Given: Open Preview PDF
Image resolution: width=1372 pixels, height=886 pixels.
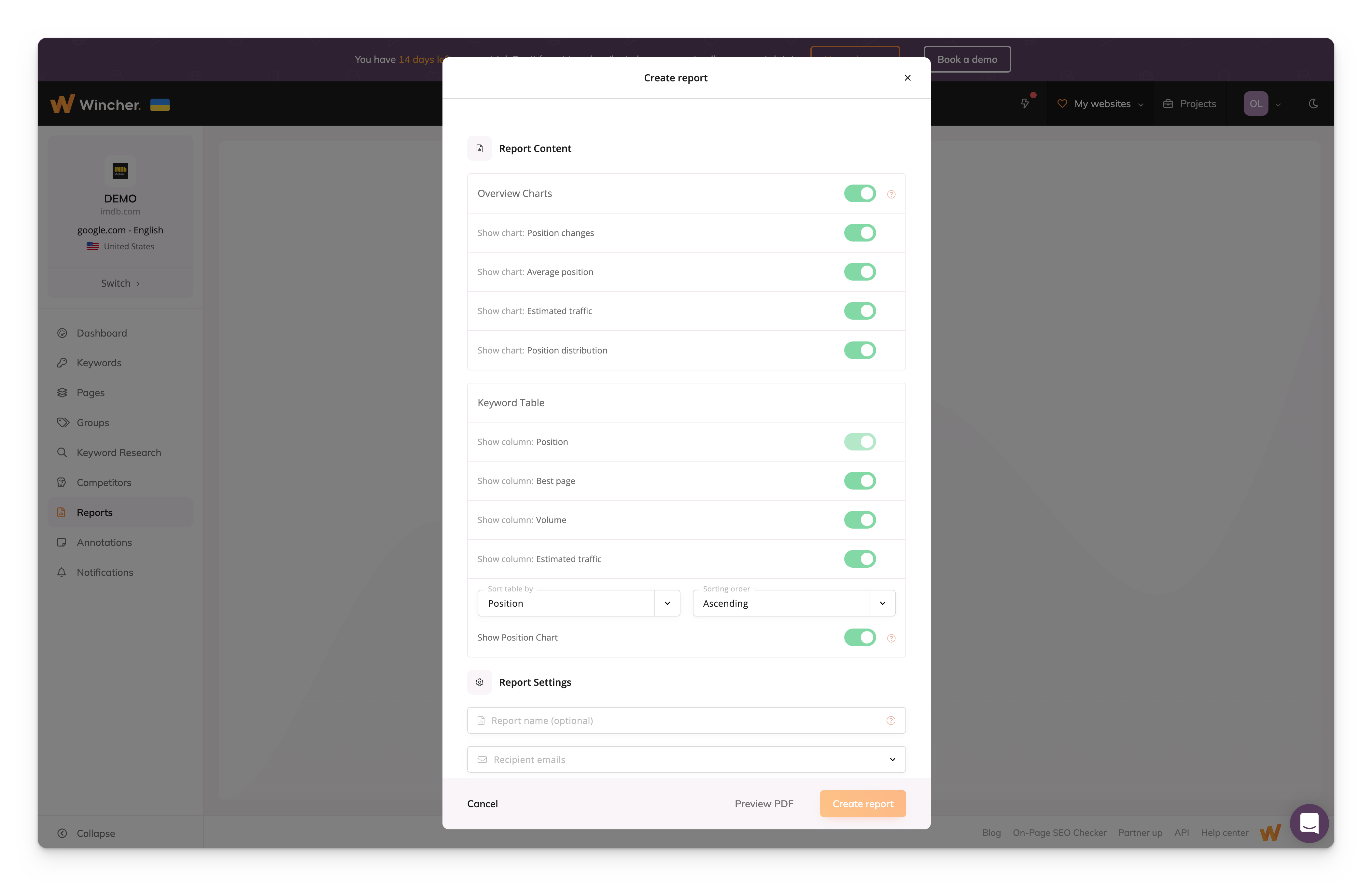Looking at the screenshot, I should pos(764,803).
